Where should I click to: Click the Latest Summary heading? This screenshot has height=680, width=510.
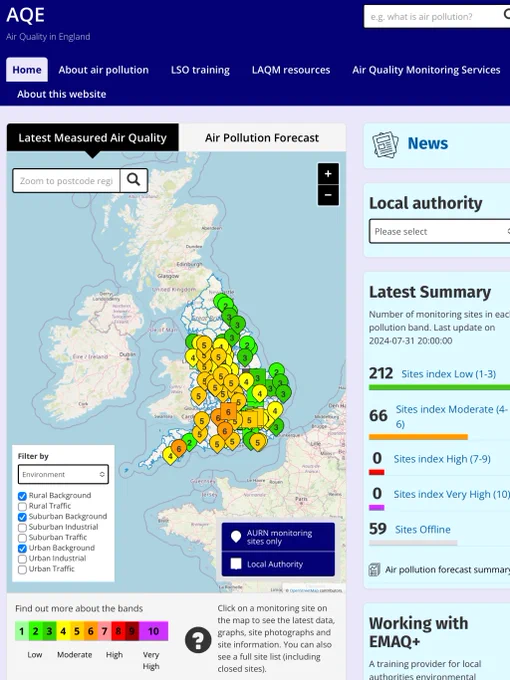(430, 292)
